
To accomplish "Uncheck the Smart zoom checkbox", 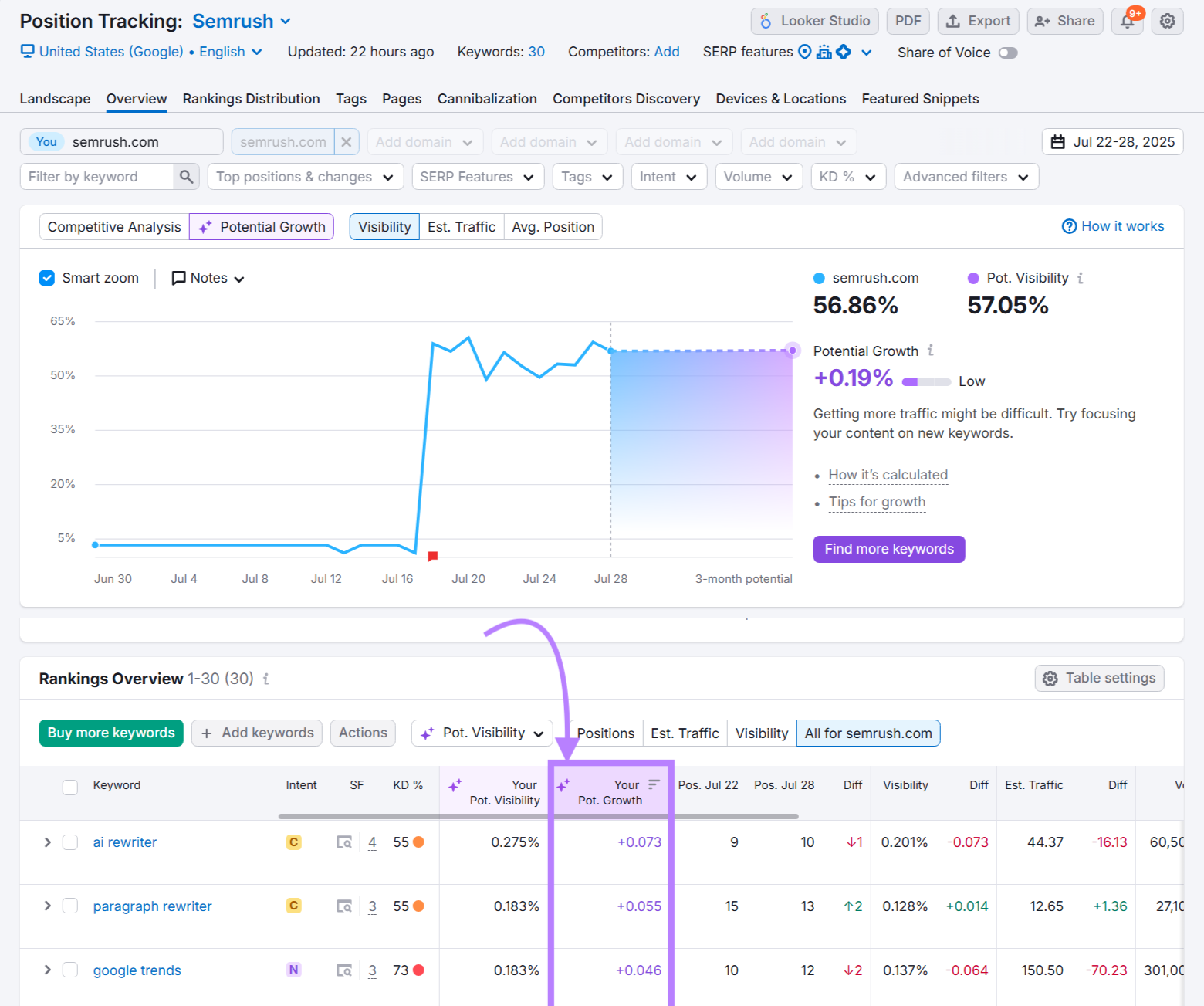I will coord(47,278).
